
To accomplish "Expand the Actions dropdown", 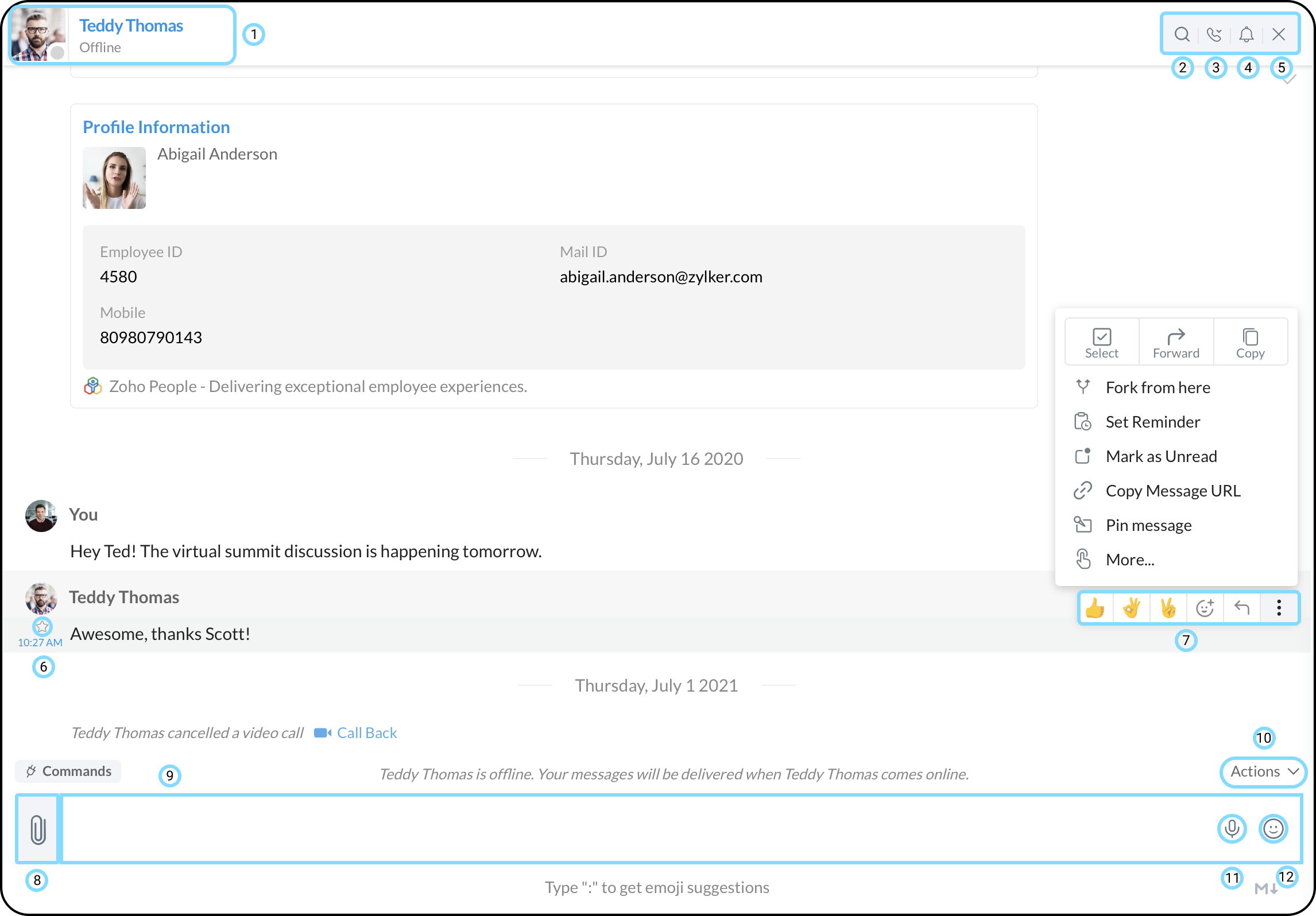I will pyautogui.click(x=1263, y=772).
